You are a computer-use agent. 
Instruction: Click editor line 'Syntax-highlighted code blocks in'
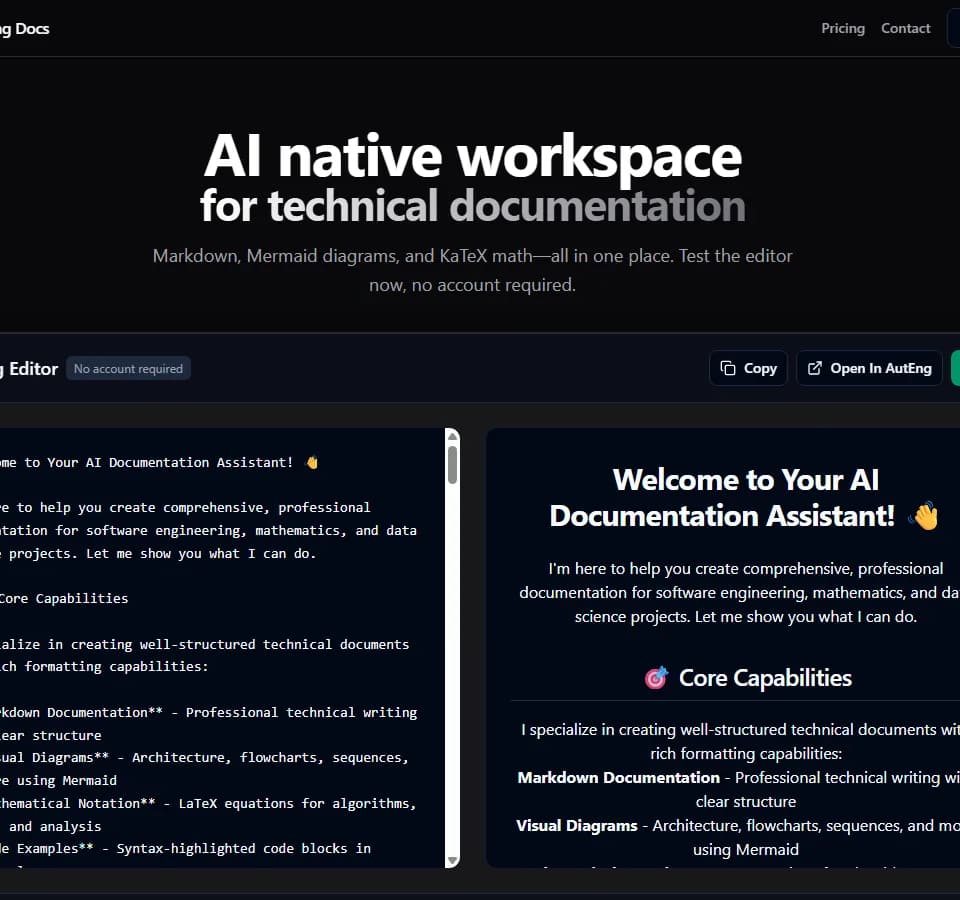[186, 849]
